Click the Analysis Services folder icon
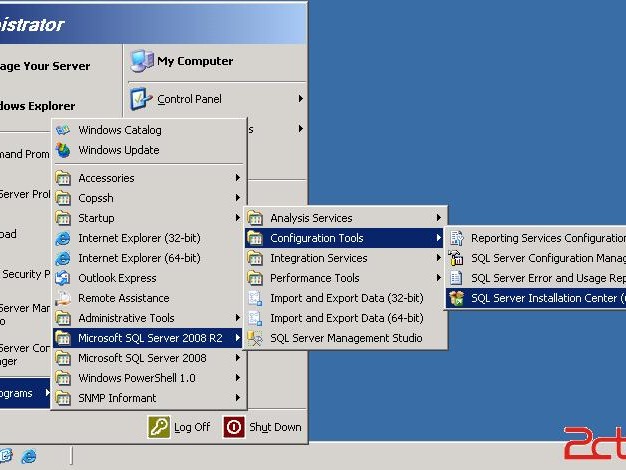This screenshot has height=470, width=626. [x=255, y=218]
